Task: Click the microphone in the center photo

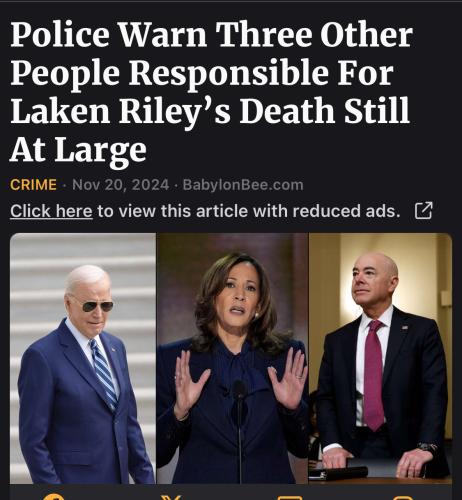Action: point(239,430)
